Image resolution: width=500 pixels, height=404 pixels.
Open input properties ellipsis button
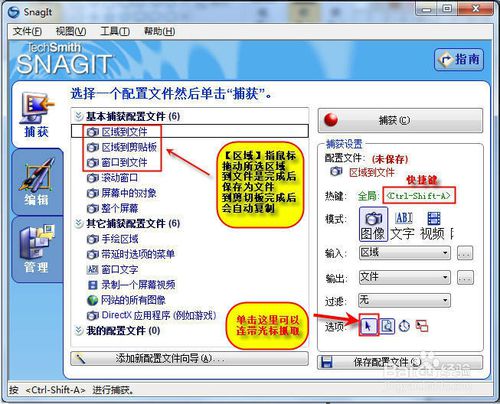coord(465,253)
